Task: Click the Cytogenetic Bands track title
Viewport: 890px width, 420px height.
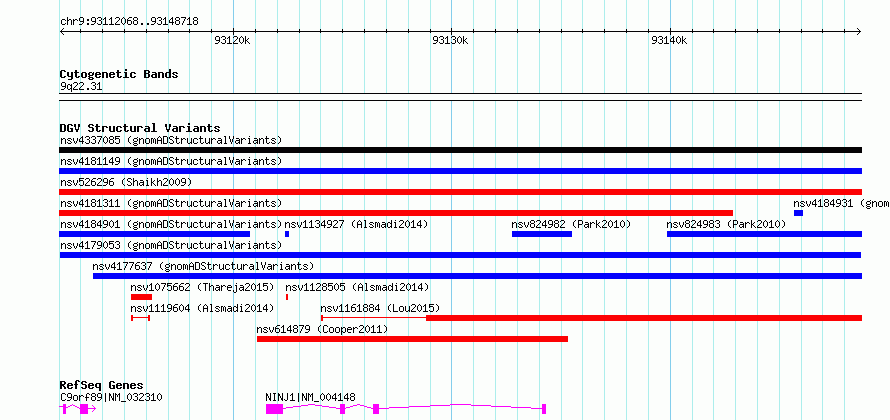Action: (119, 74)
